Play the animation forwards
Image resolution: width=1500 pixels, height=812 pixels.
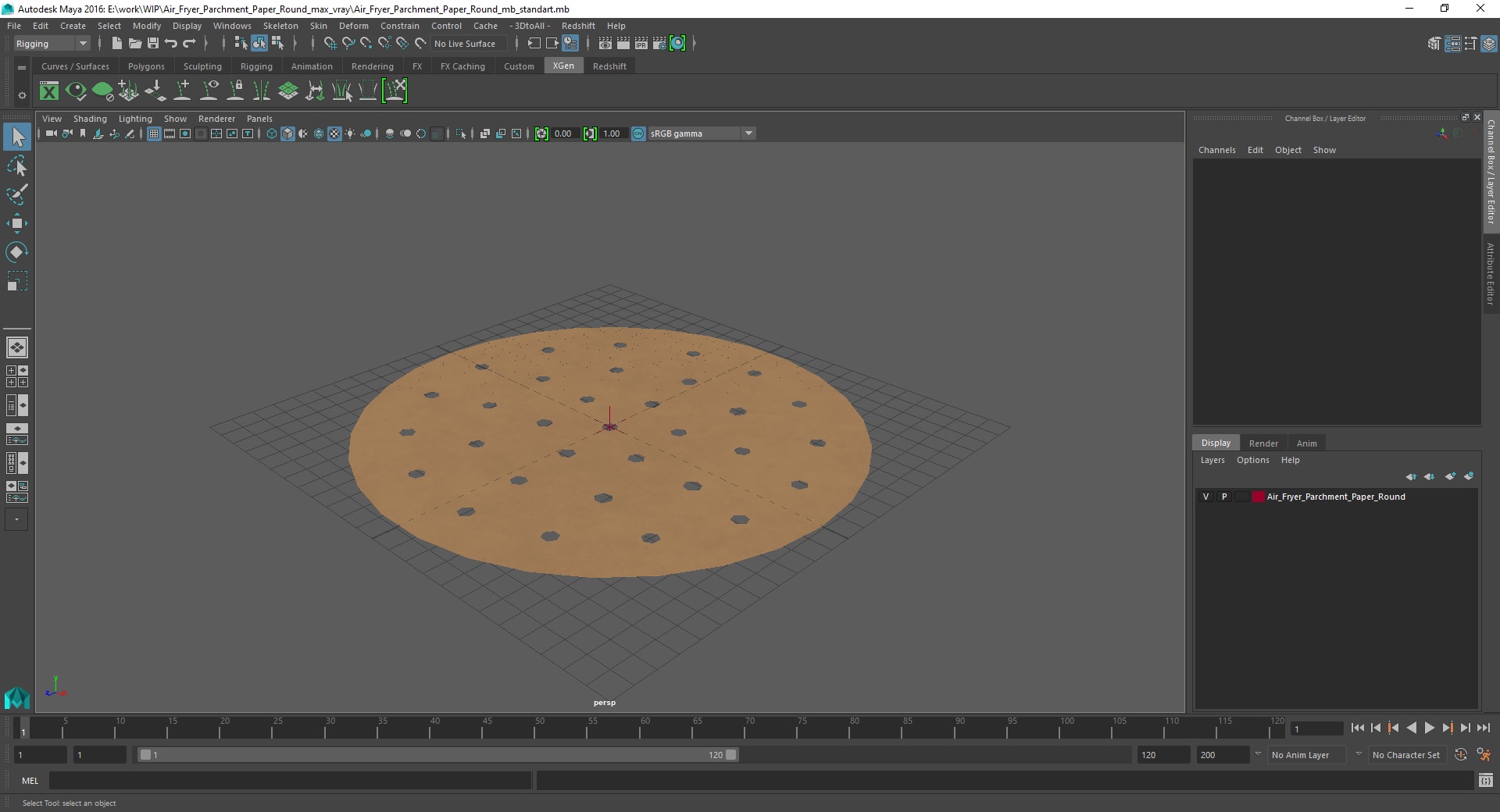1429,728
